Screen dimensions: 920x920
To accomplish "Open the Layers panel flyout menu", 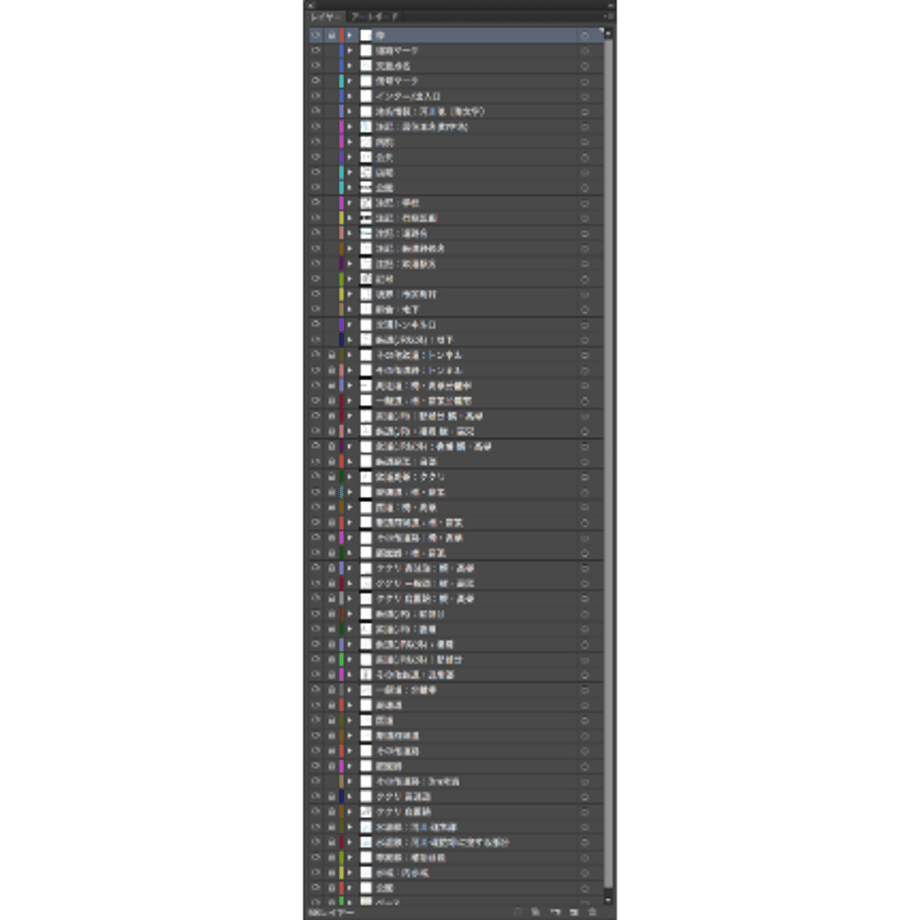I will point(608,16).
